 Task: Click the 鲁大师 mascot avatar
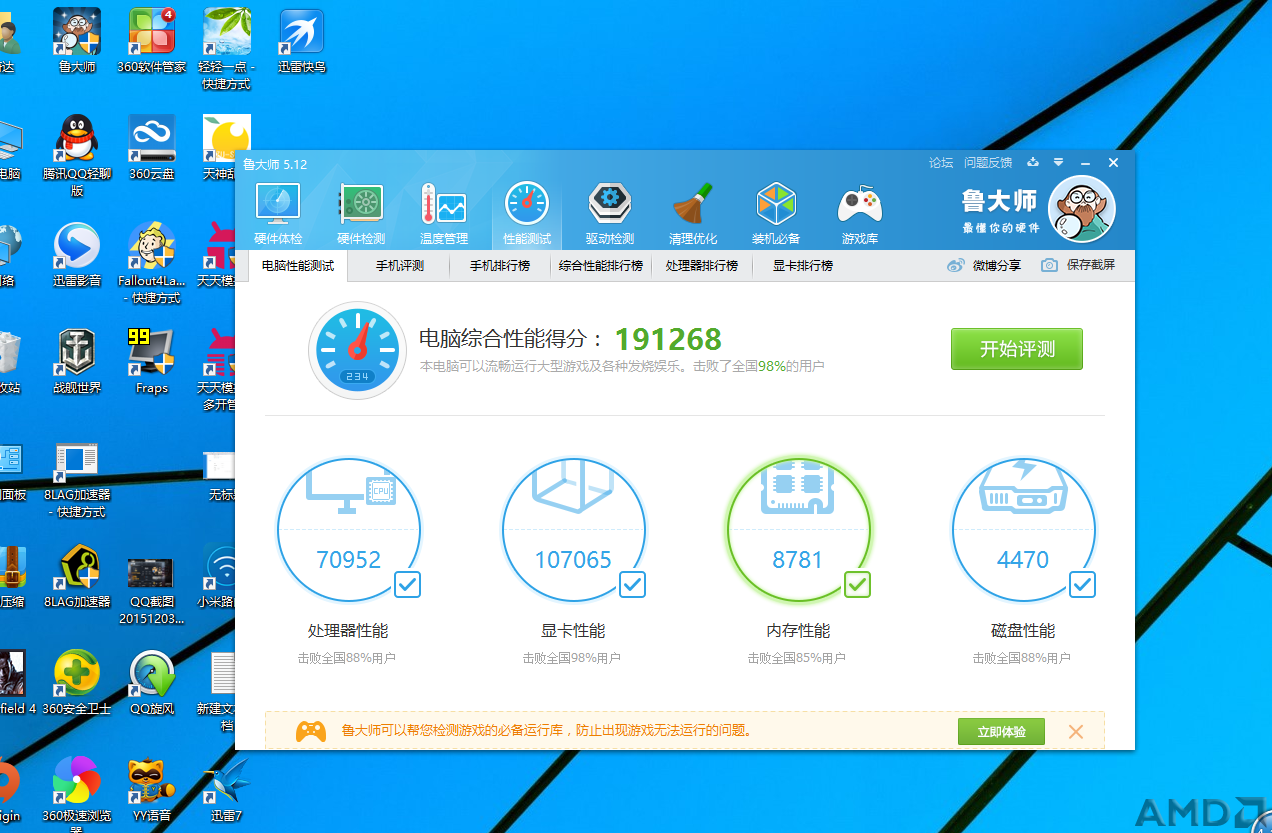(1081, 209)
